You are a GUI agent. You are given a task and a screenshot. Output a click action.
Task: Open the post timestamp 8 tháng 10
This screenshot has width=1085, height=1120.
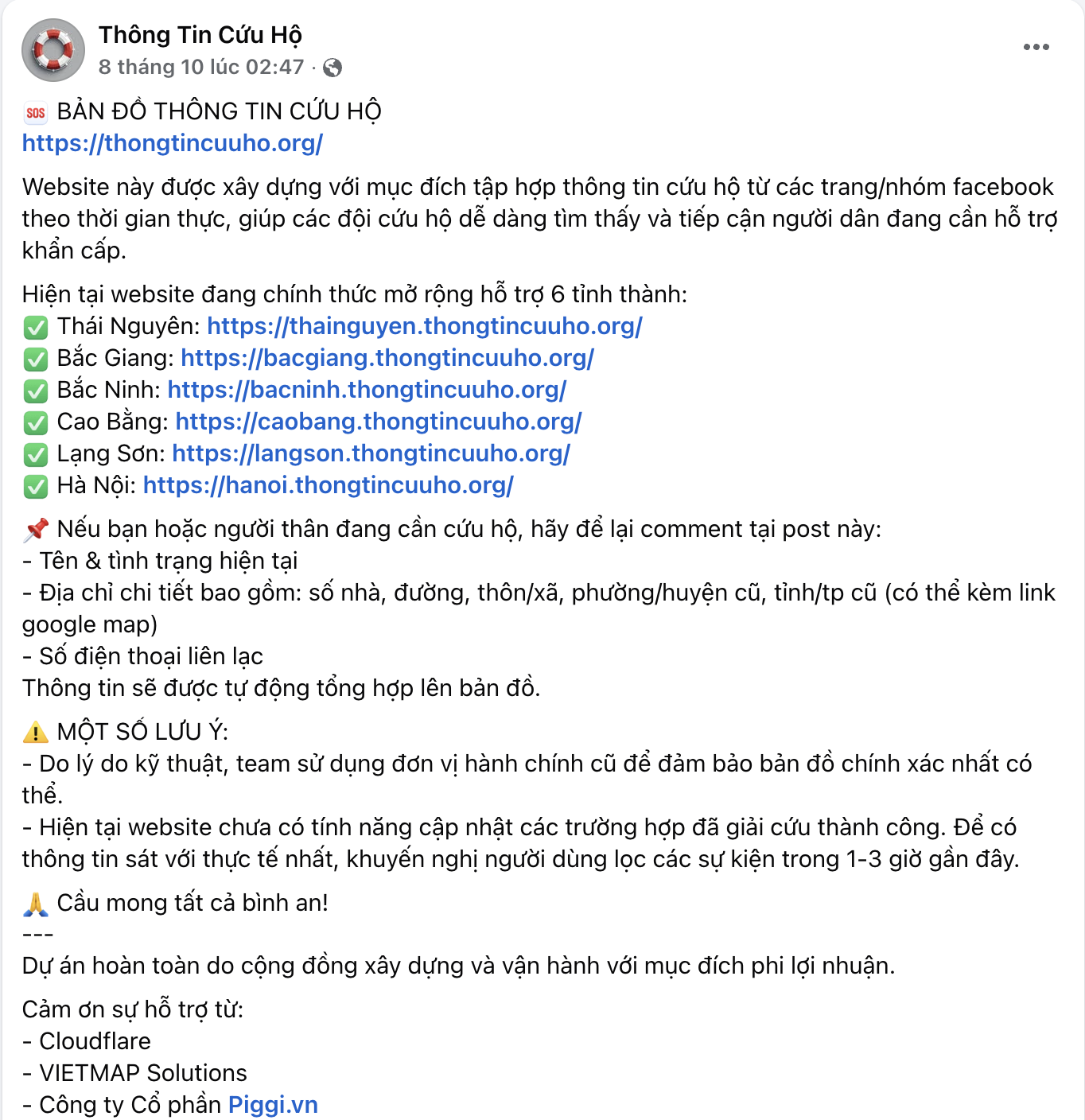(201, 67)
